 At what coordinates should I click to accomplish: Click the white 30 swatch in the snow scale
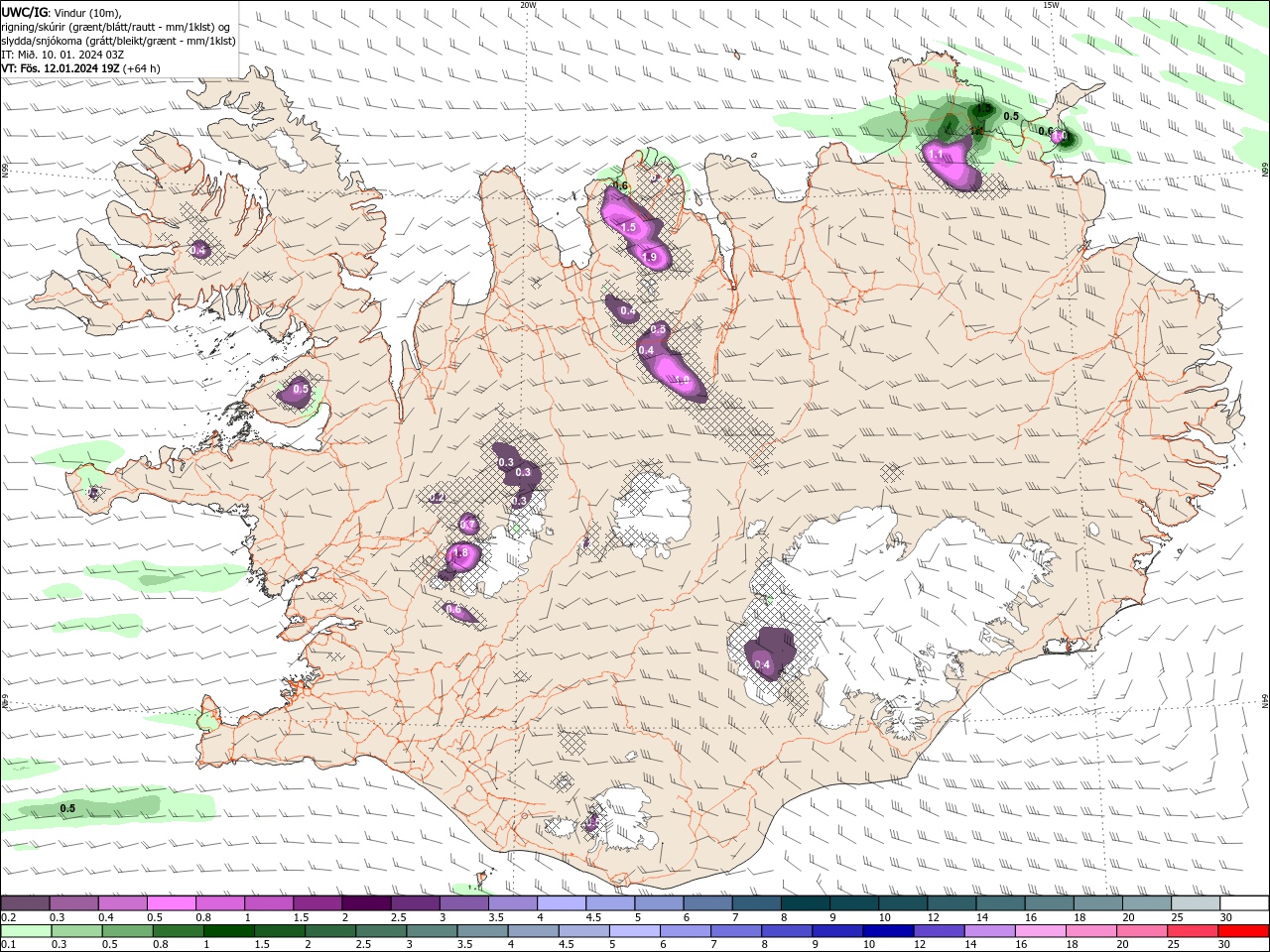pyautogui.click(x=1244, y=903)
